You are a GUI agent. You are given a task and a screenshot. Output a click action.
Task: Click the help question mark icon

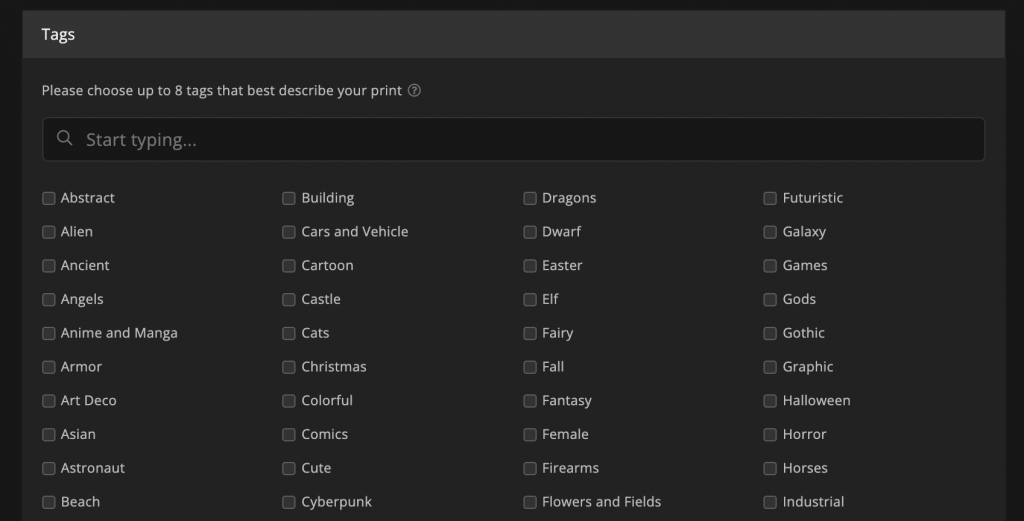coord(414,91)
